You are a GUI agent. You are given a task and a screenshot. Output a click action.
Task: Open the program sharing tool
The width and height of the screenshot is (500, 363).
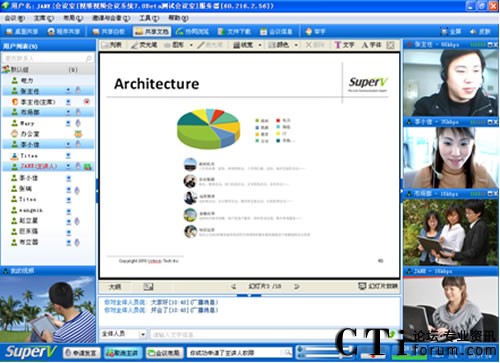pyautogui.click(x=64, y=32)
